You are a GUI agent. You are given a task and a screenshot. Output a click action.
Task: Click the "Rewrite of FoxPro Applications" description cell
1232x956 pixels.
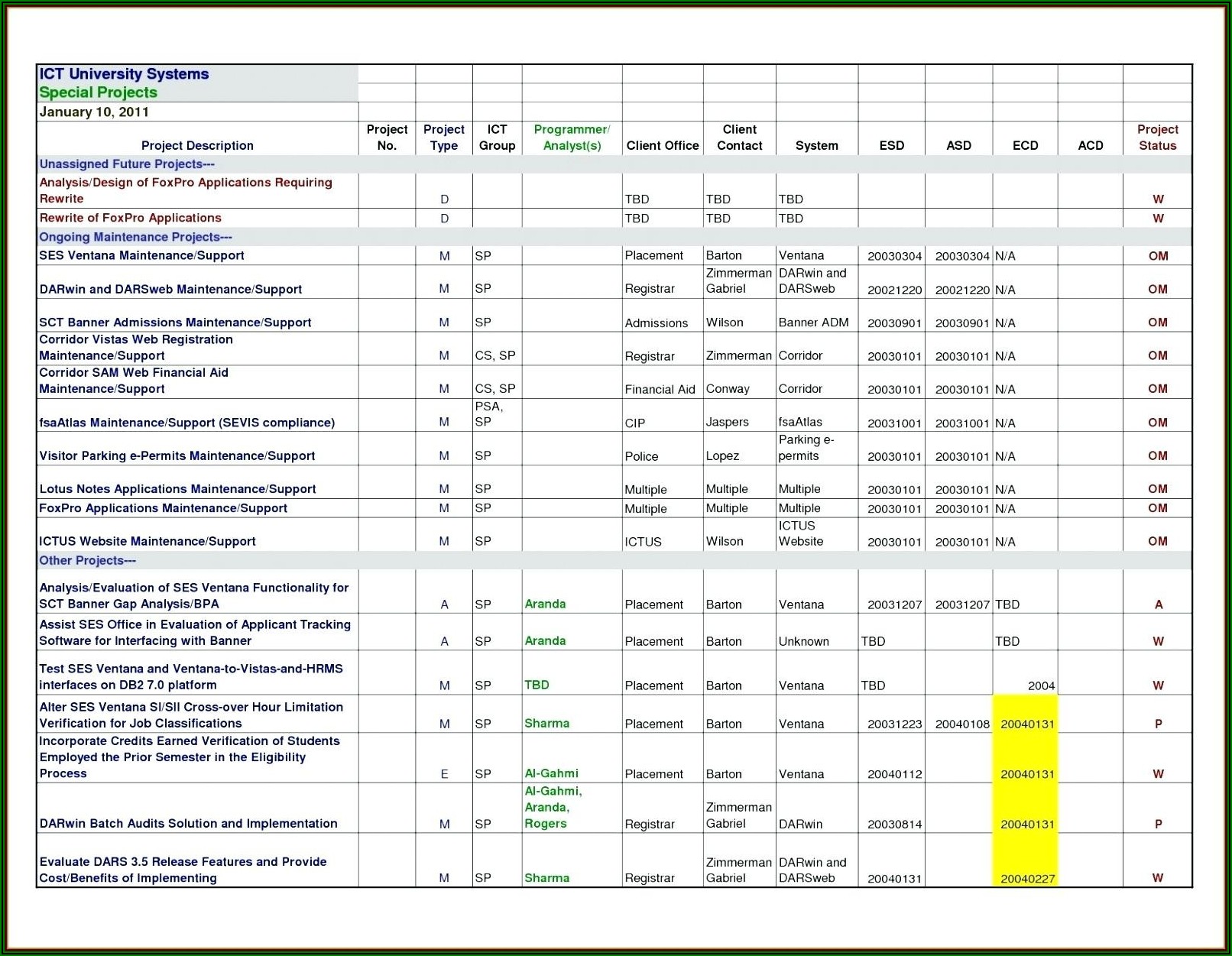[131, 218]
